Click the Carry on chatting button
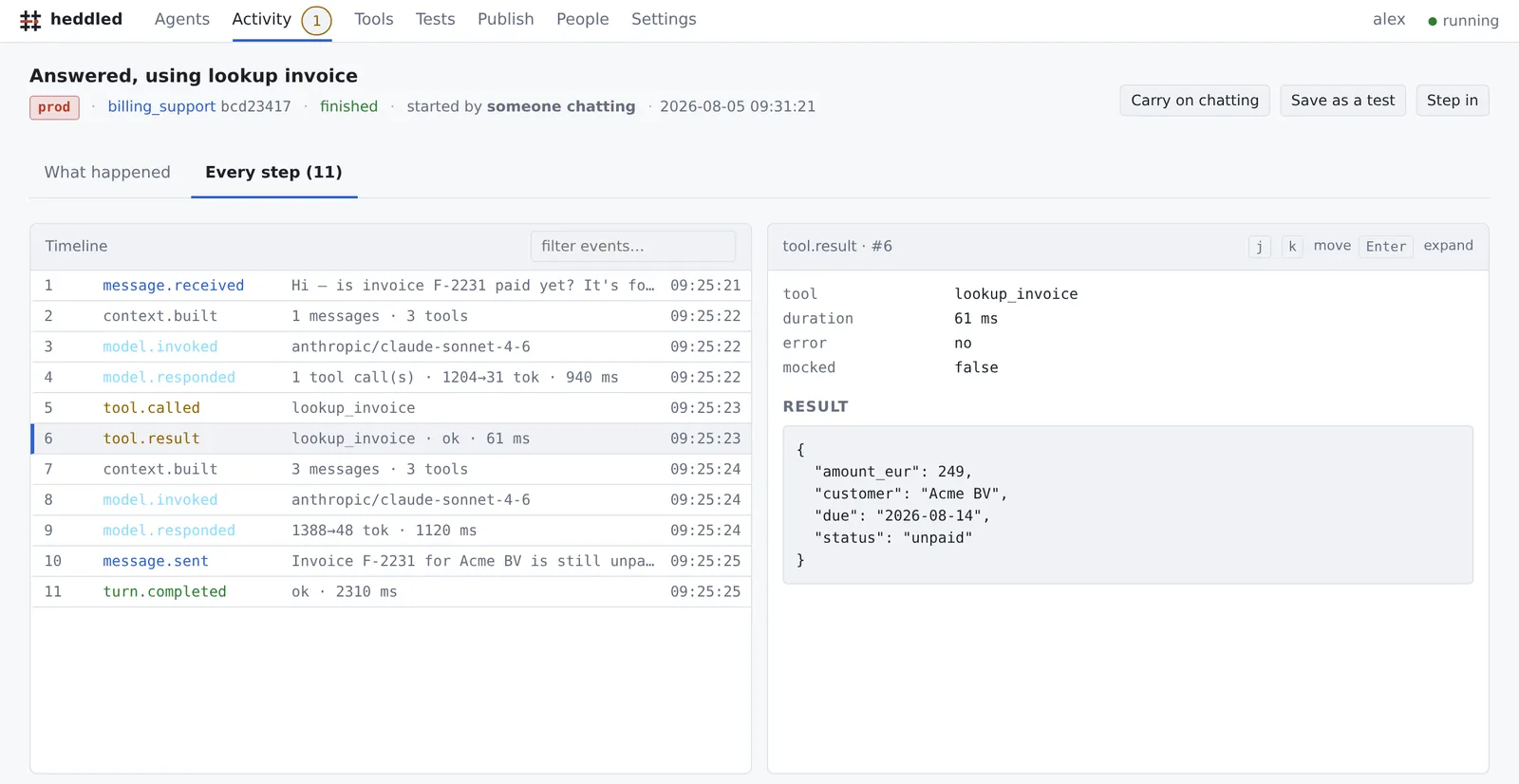The height and width of the screenshot is (784, 1519). (x=1194, y=101)
